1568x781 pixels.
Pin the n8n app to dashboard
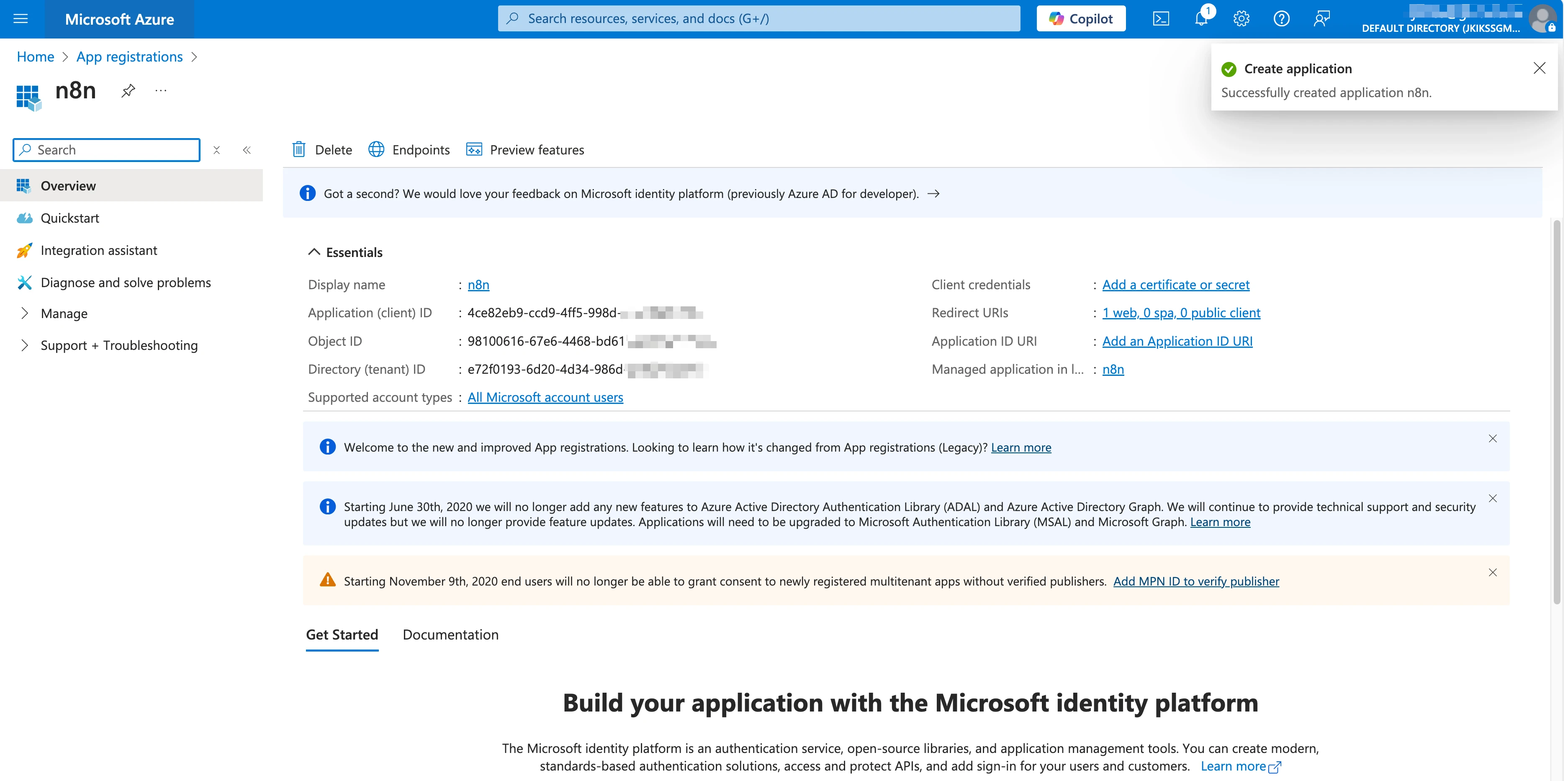[128, 91]
